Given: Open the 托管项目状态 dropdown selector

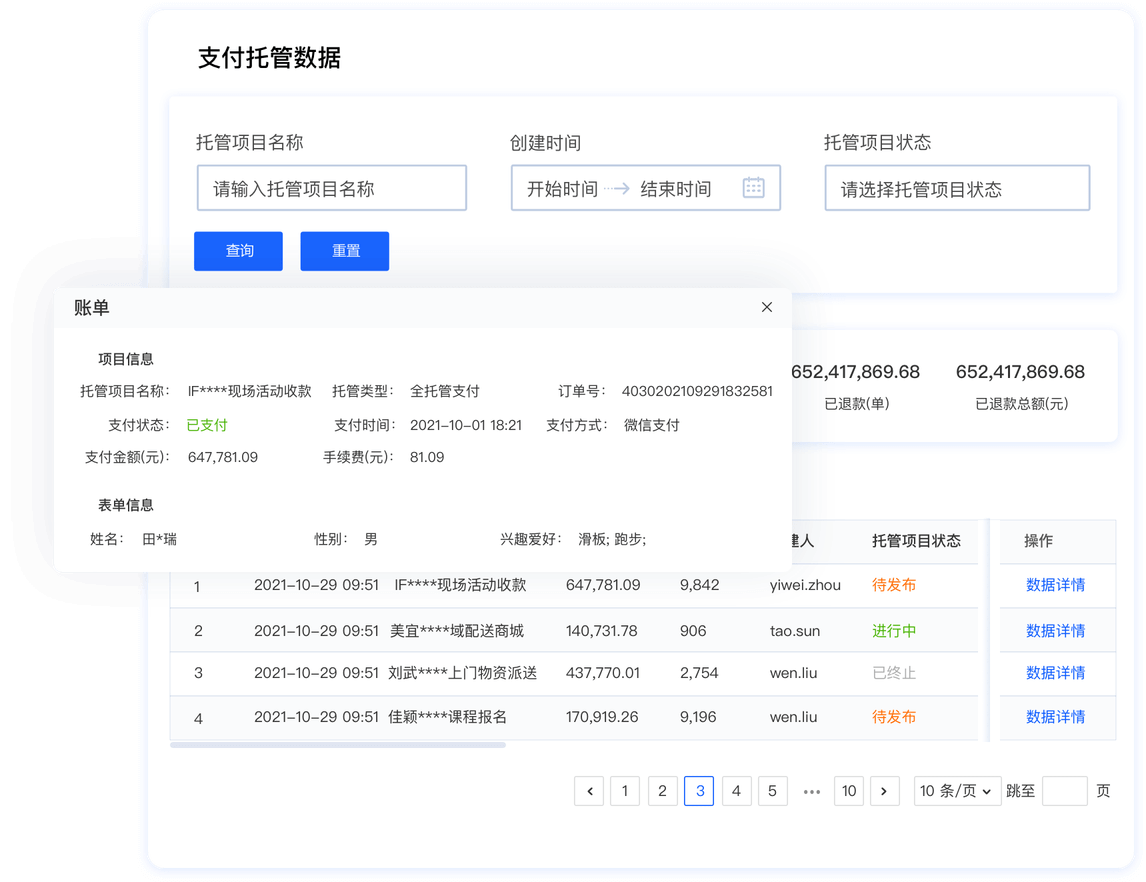Looking at the screenshot, I should pos(956,189).
